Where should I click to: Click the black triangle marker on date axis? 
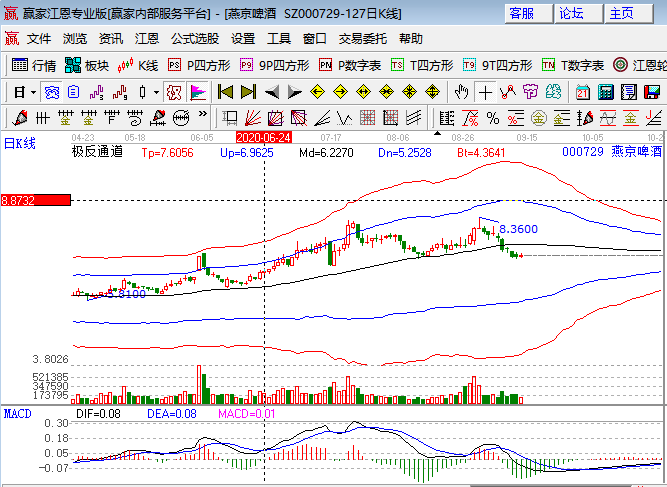(x=437, y=134)
